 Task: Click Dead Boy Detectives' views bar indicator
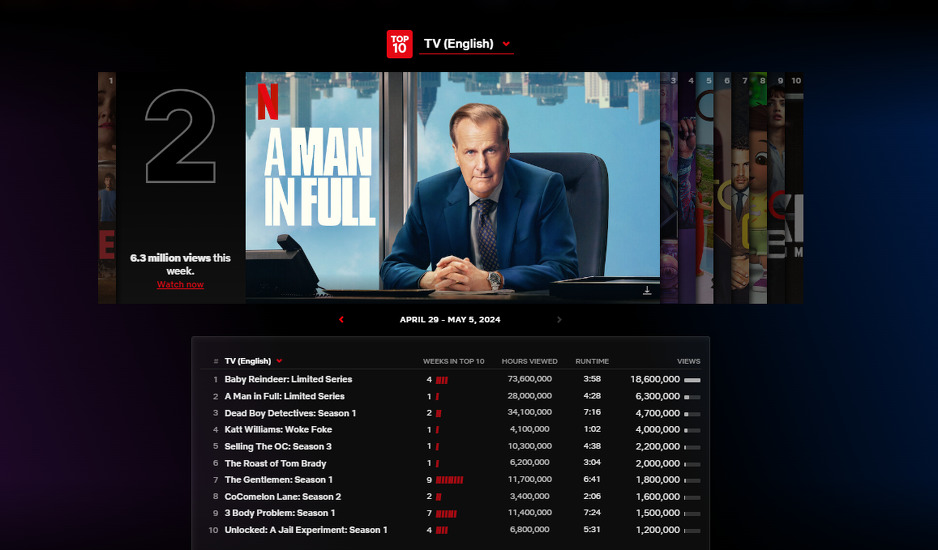[692, 414]
